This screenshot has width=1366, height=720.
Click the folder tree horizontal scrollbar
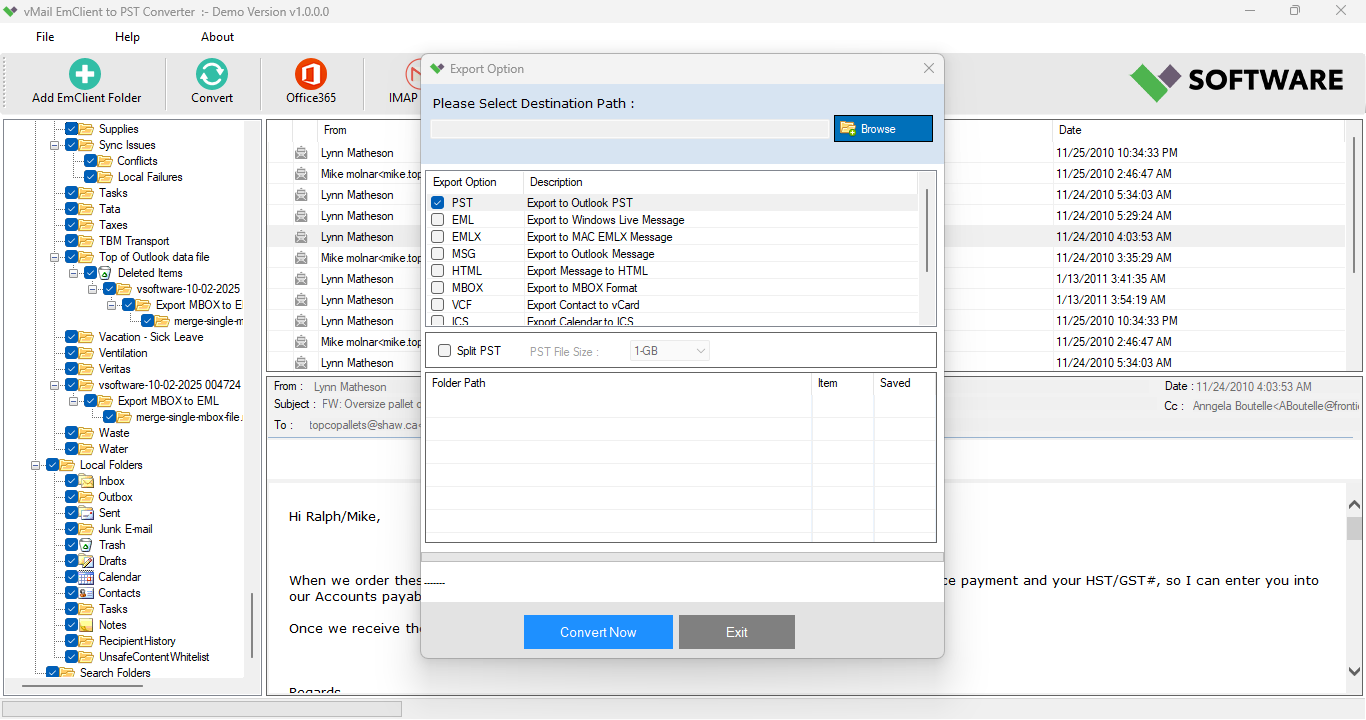(x=81, y=687)
